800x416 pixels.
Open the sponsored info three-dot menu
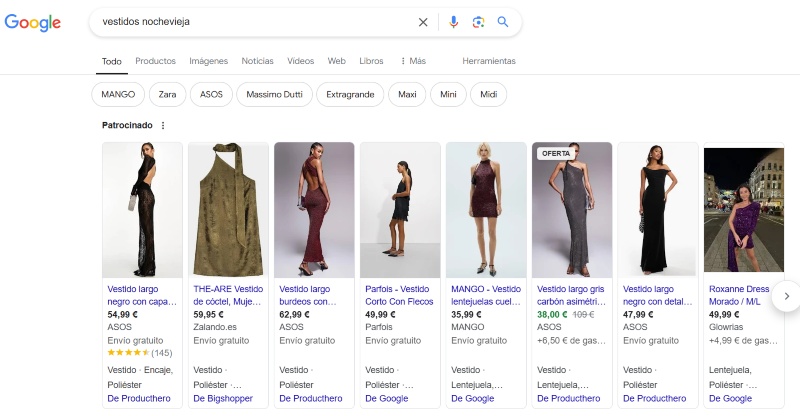163,125
